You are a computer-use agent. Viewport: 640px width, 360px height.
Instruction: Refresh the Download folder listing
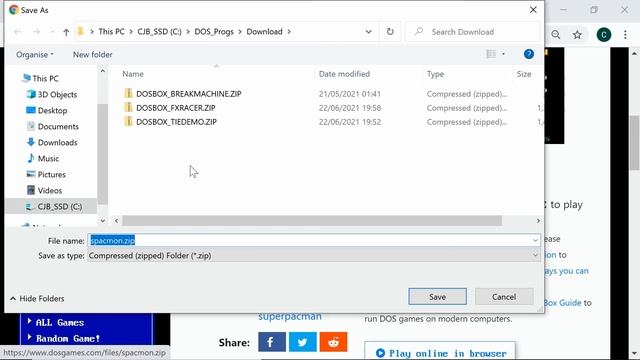click(390, 31)
